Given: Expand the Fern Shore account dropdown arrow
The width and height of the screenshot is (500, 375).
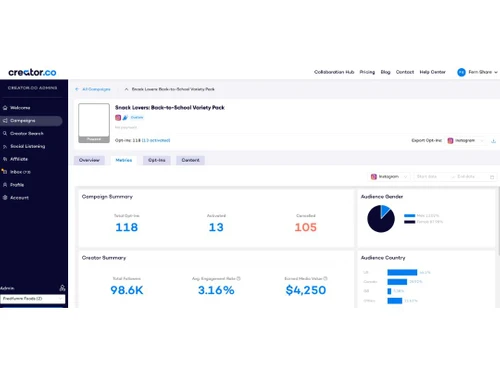Looking at the screenshot, I should click(496, 72).
